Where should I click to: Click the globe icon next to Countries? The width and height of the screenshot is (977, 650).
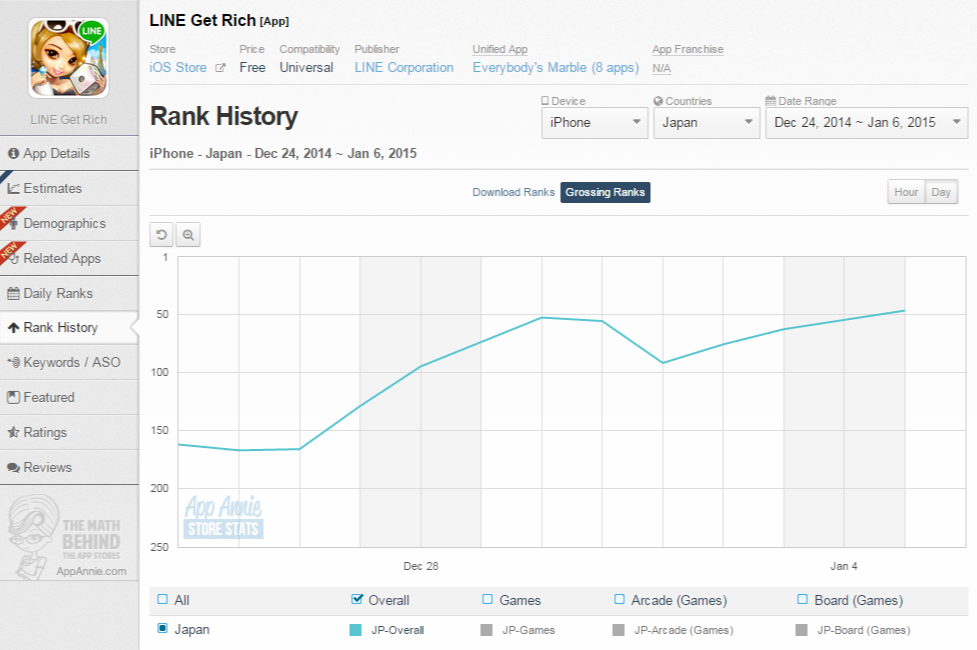click(658, 101)
